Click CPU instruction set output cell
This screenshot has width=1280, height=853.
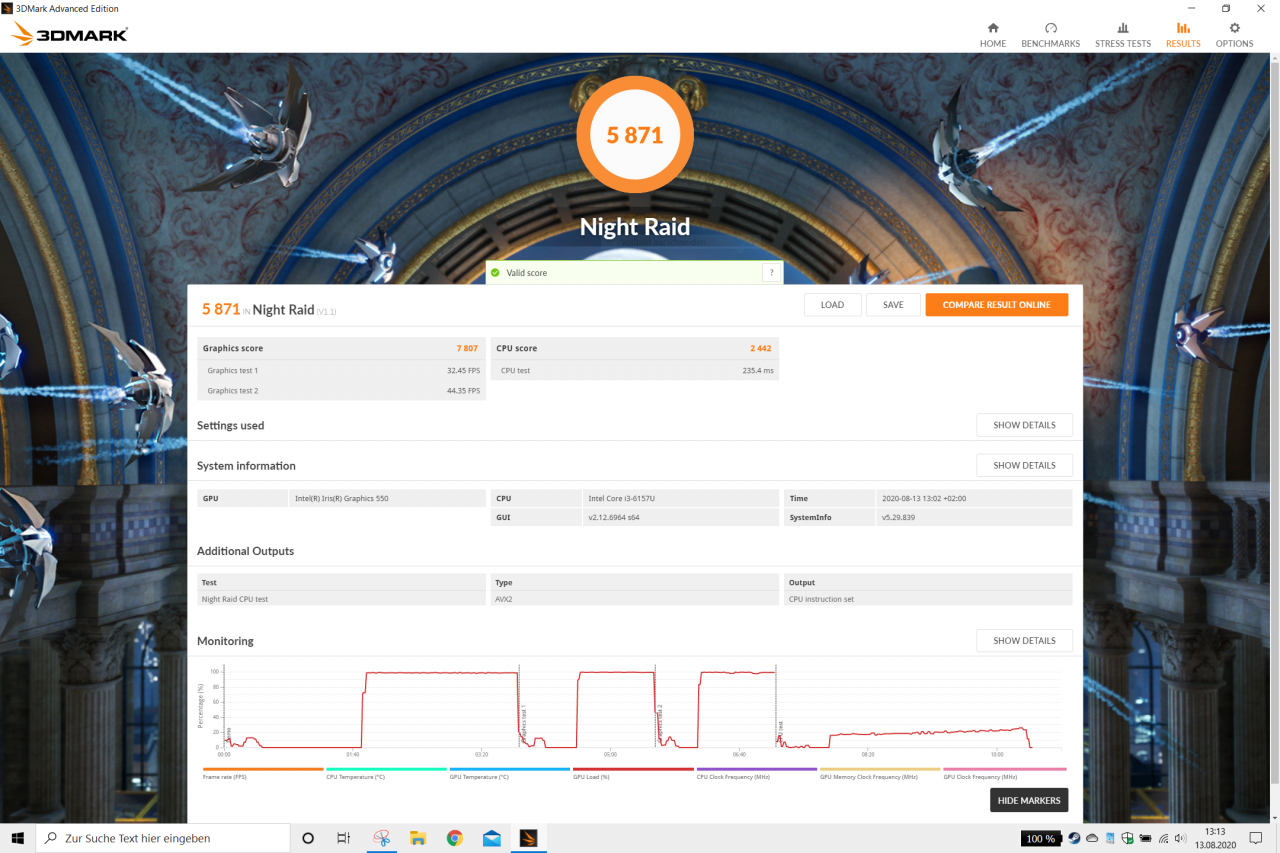[x=928, y=599]
